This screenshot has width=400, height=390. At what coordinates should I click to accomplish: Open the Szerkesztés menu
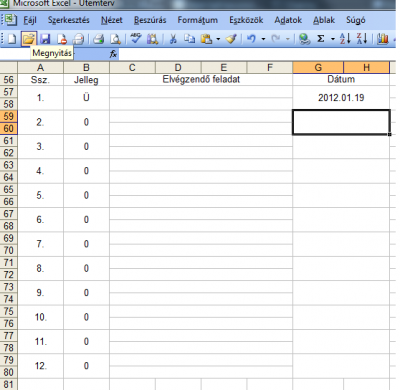pos(69,20)
